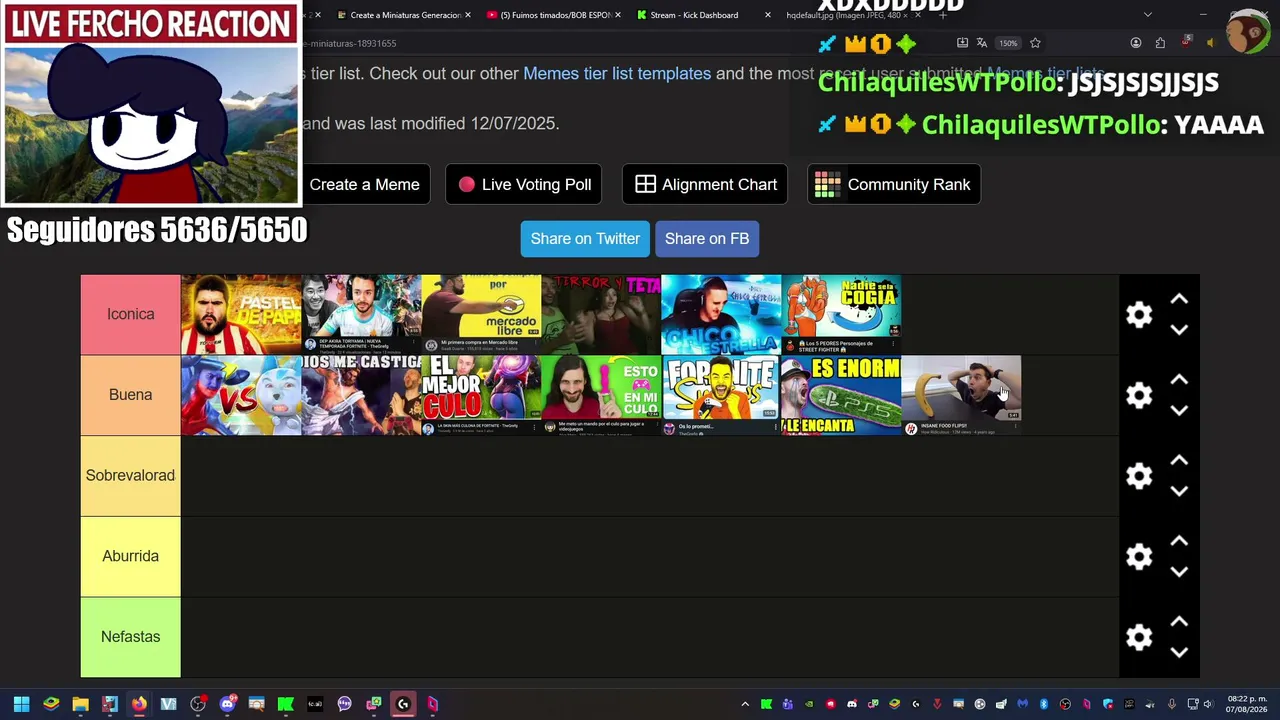Share the tier list on FB
Screen dimensions: 1280x720
[707, 239]
